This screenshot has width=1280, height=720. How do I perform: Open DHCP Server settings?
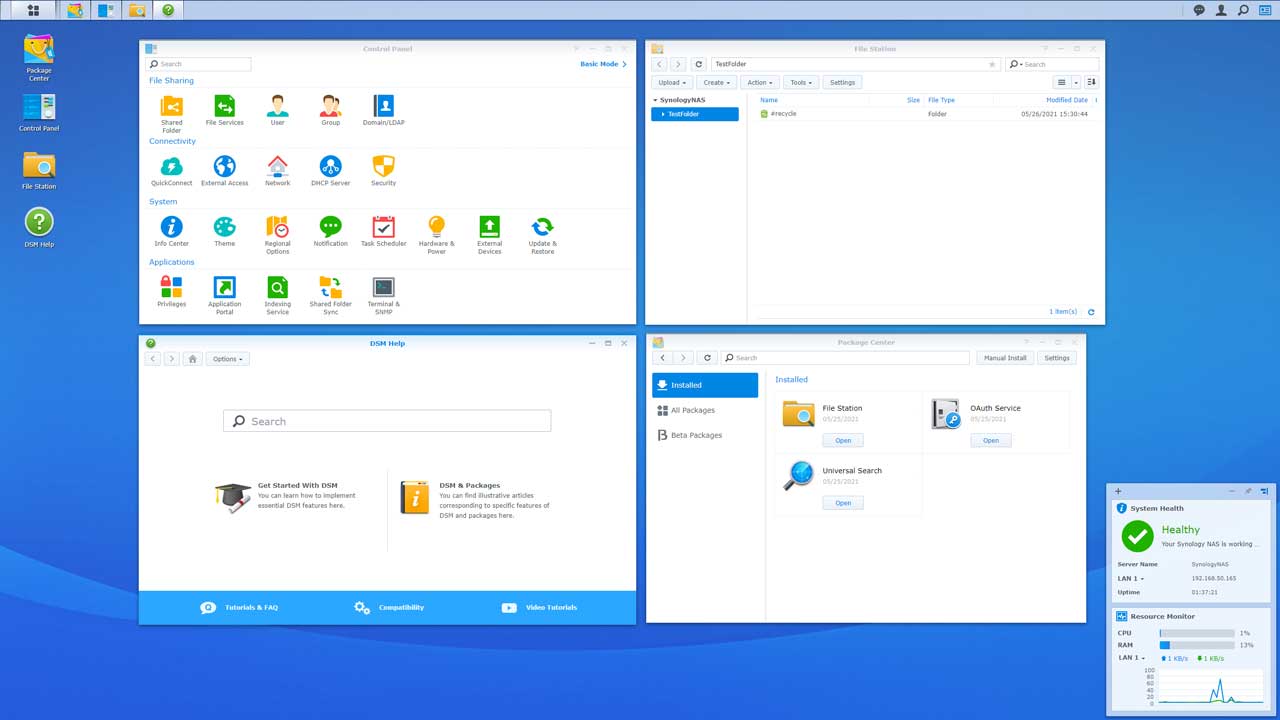(x=331, y=171)
